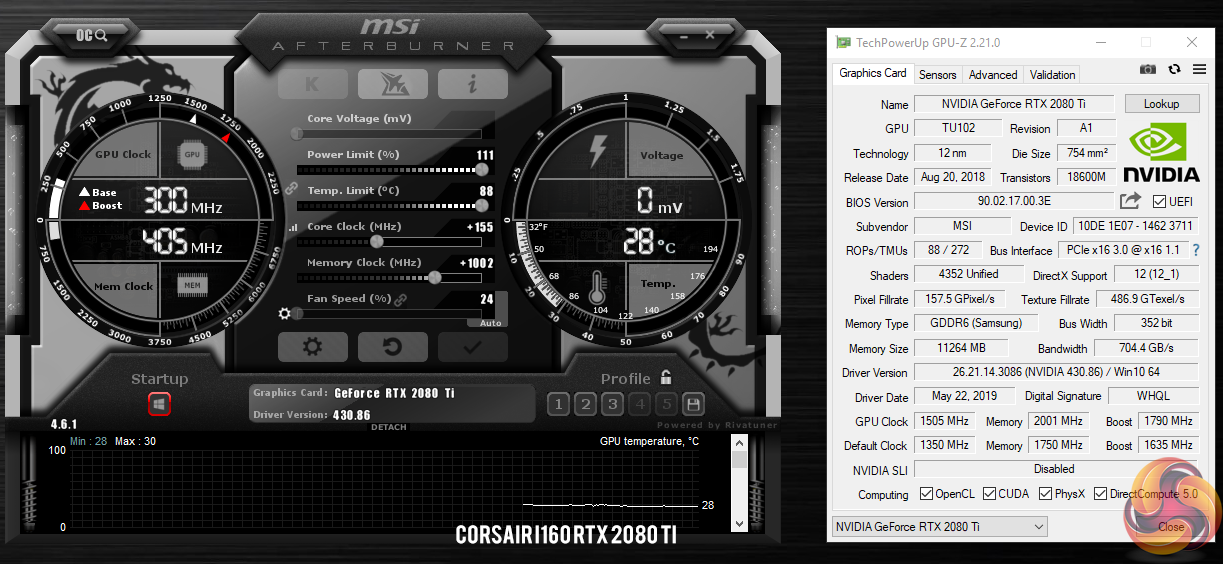Click the Bus Interface question mark

1195,250
